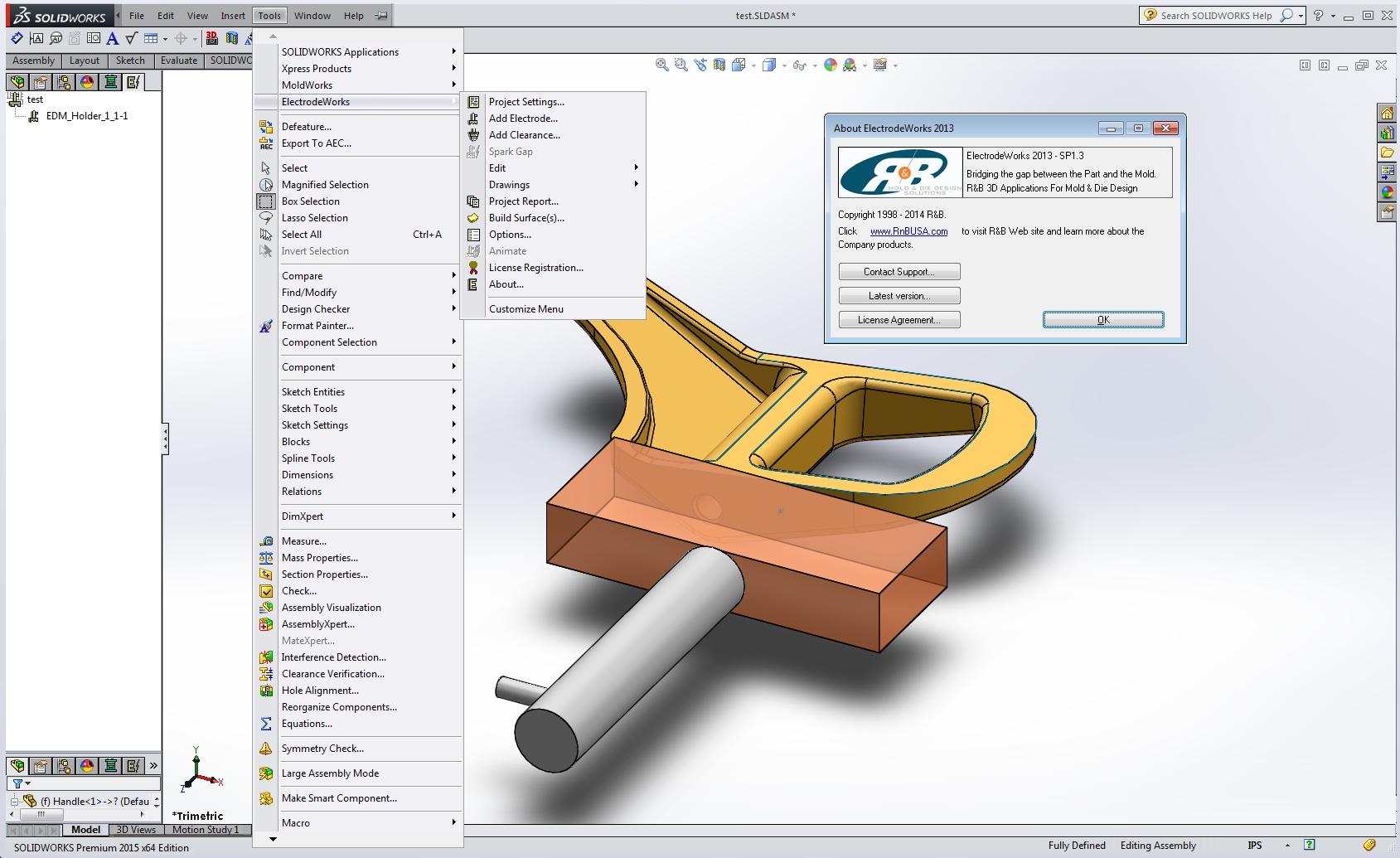Toggle Section View in the heads-up toolbar
Screen dimensions: 1400x858
pyautogui.click(x=719, y=65)
